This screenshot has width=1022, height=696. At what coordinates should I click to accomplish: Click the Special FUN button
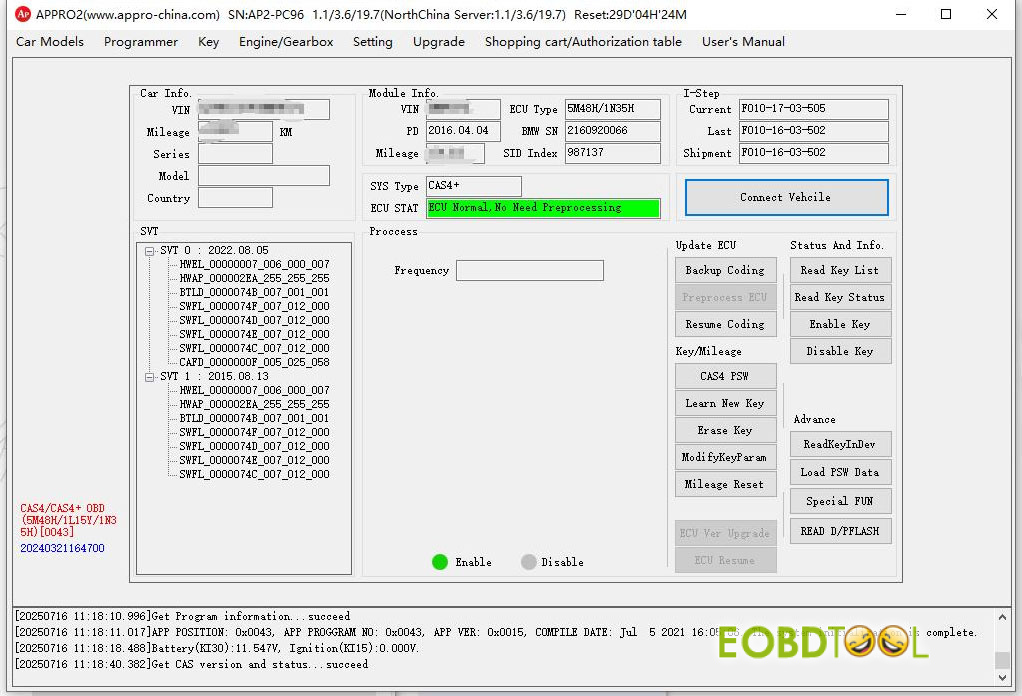pos(840,501)
